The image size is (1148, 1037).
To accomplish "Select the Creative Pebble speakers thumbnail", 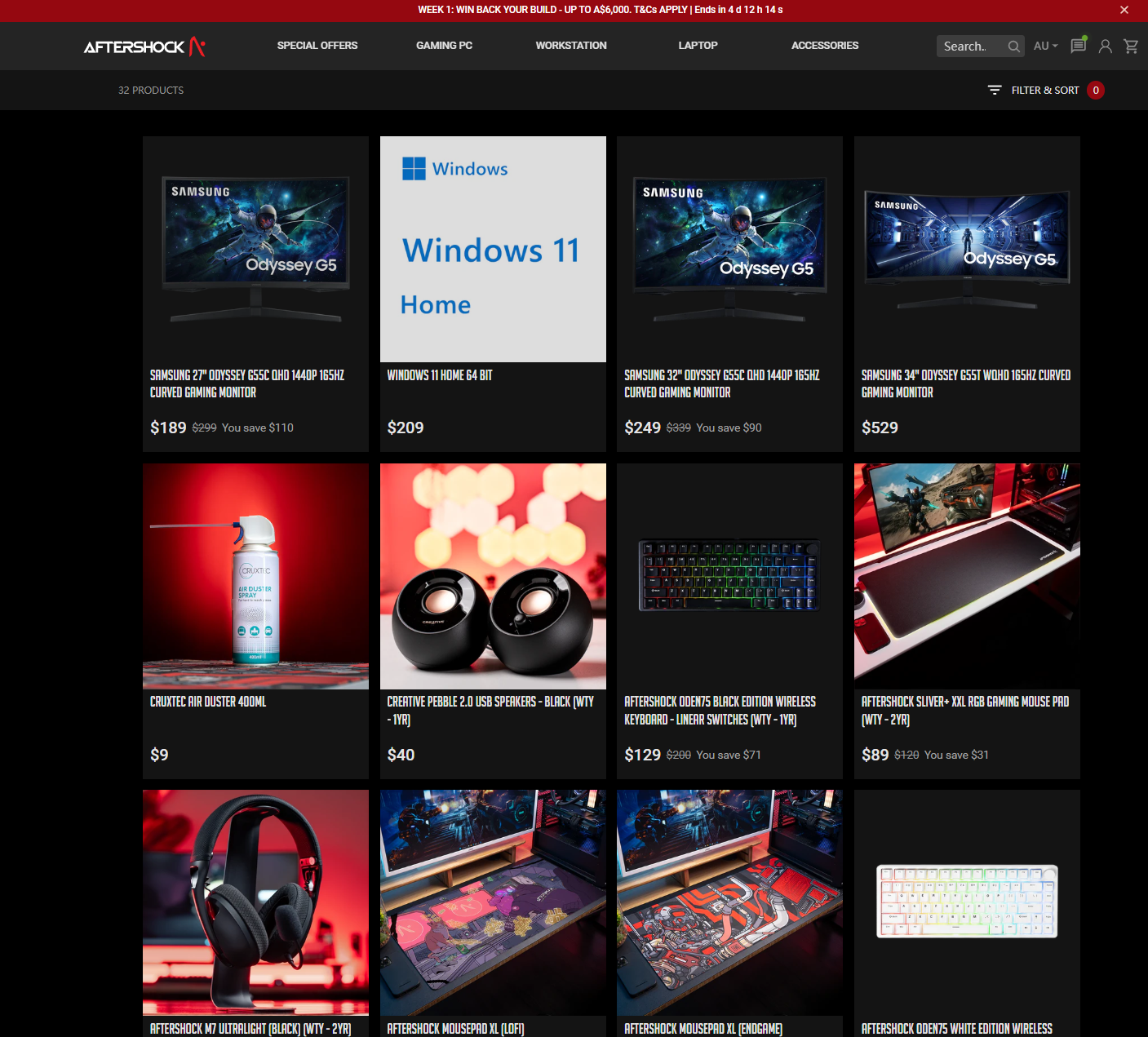I will pyautogui.click(x=493, y=576).
